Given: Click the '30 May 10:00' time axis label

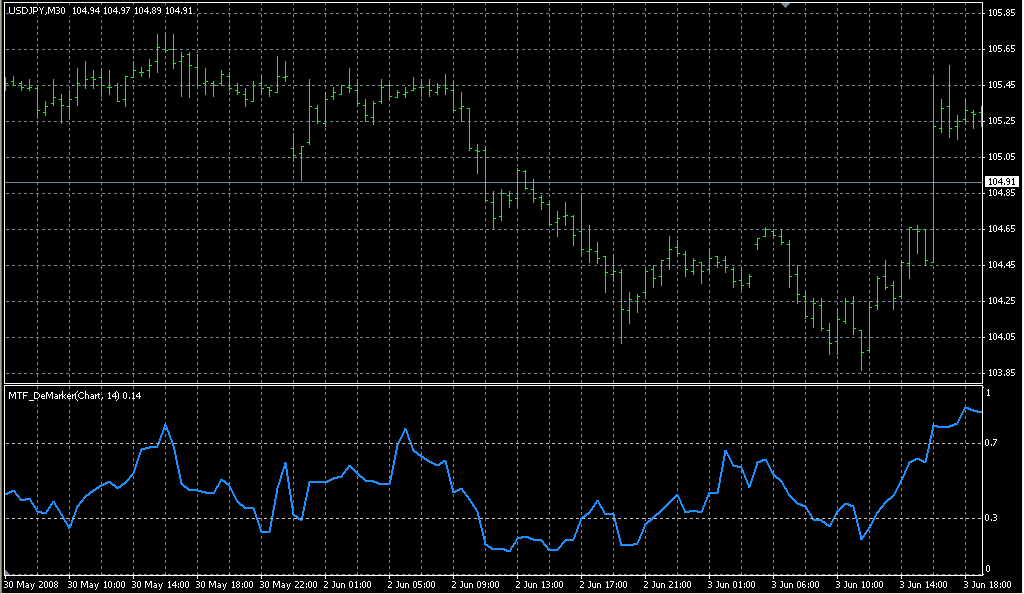Looking at the screenshot, I should (96, 585).
